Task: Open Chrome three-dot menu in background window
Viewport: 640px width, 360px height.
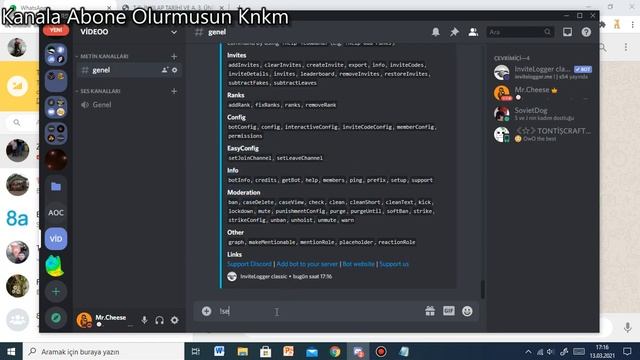Action: [633, 25]
